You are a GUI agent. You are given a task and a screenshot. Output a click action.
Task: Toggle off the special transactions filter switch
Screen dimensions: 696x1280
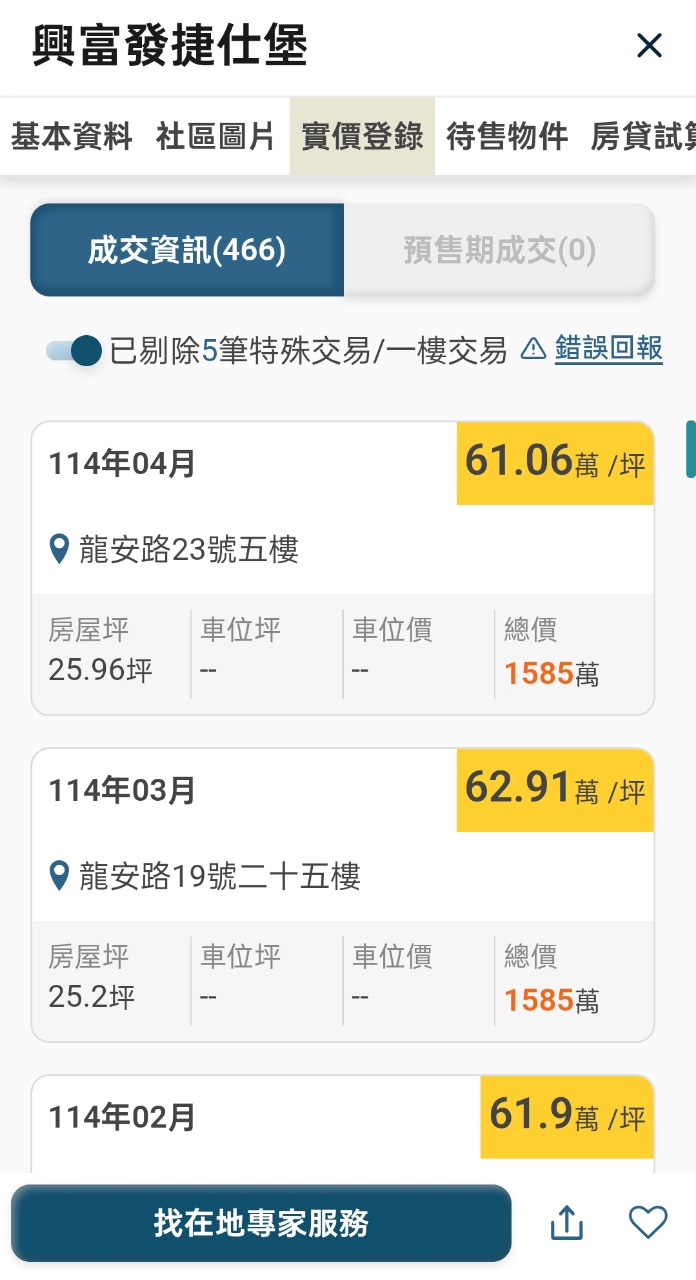click(x=75, y=351)
